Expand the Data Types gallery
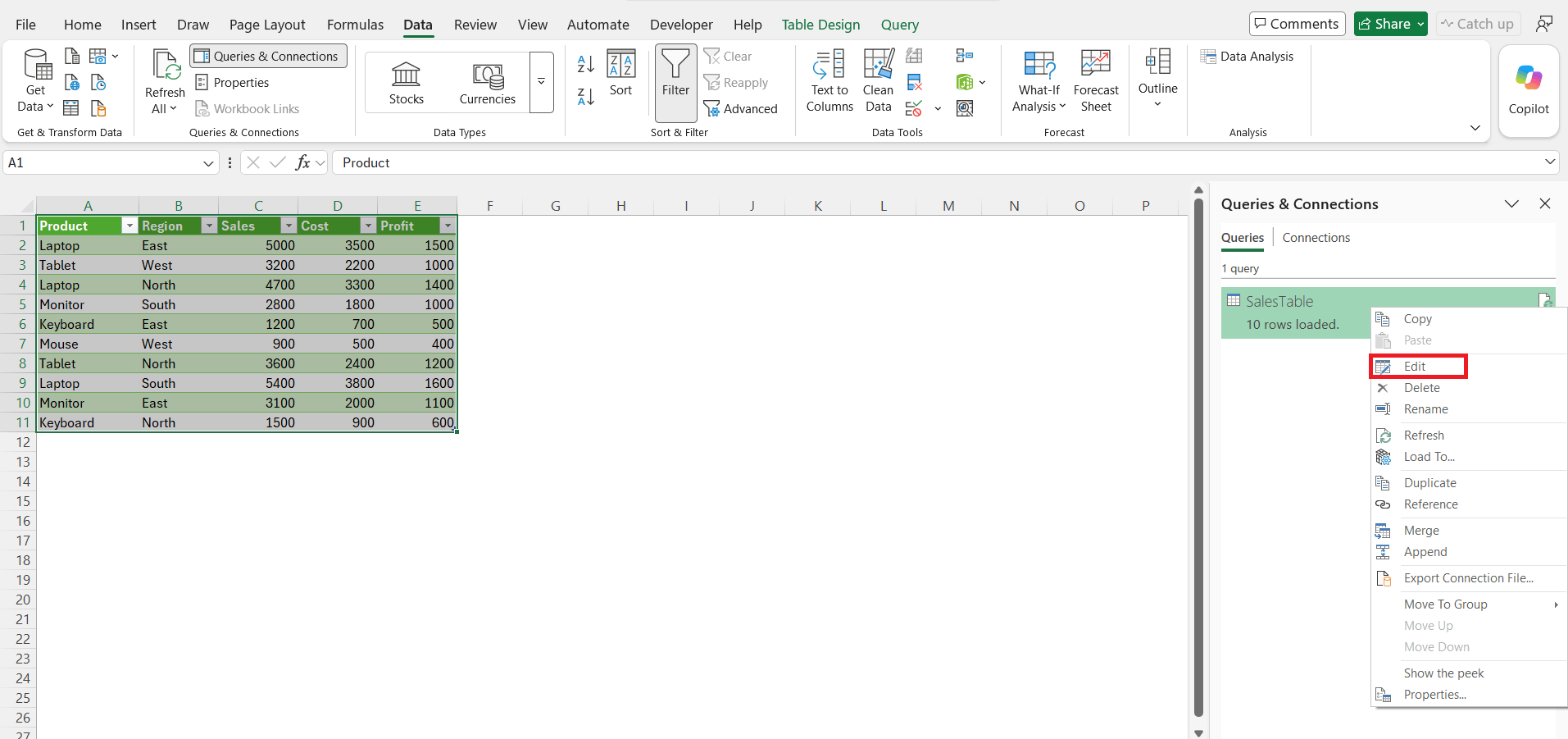 click(541, 82)
